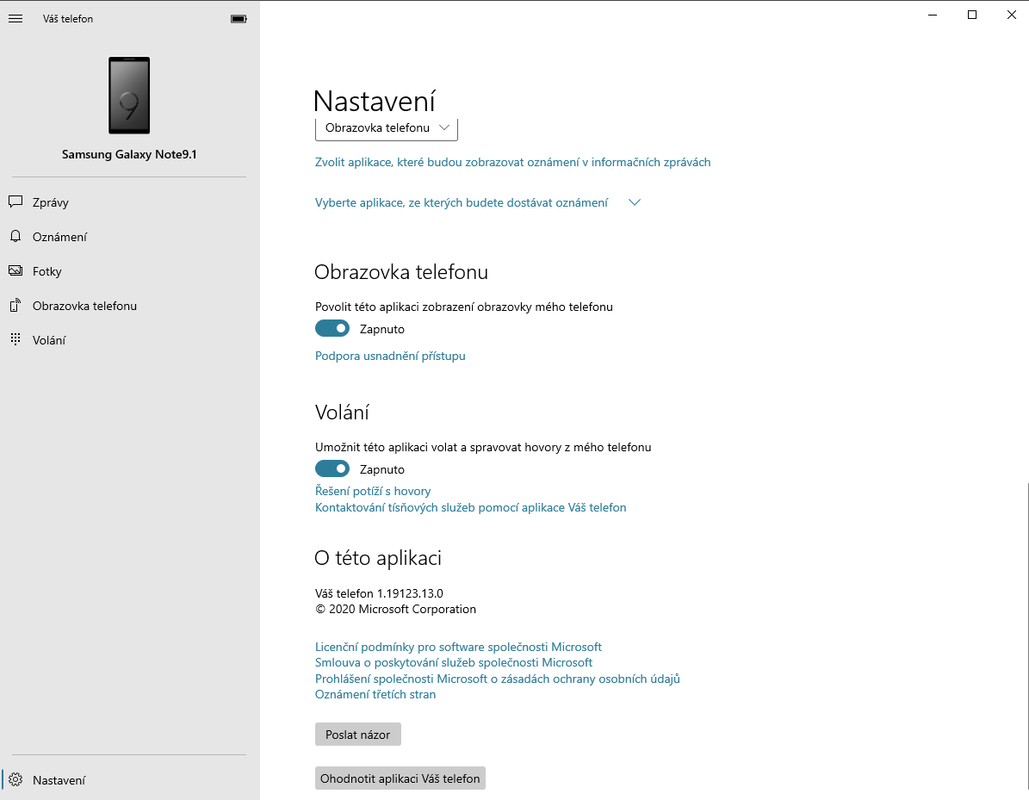This screenshot has width=1029, height=800.
Task: Click the Samsung Galaxy Note9.1 device name
Action: (x=129, y=154)
